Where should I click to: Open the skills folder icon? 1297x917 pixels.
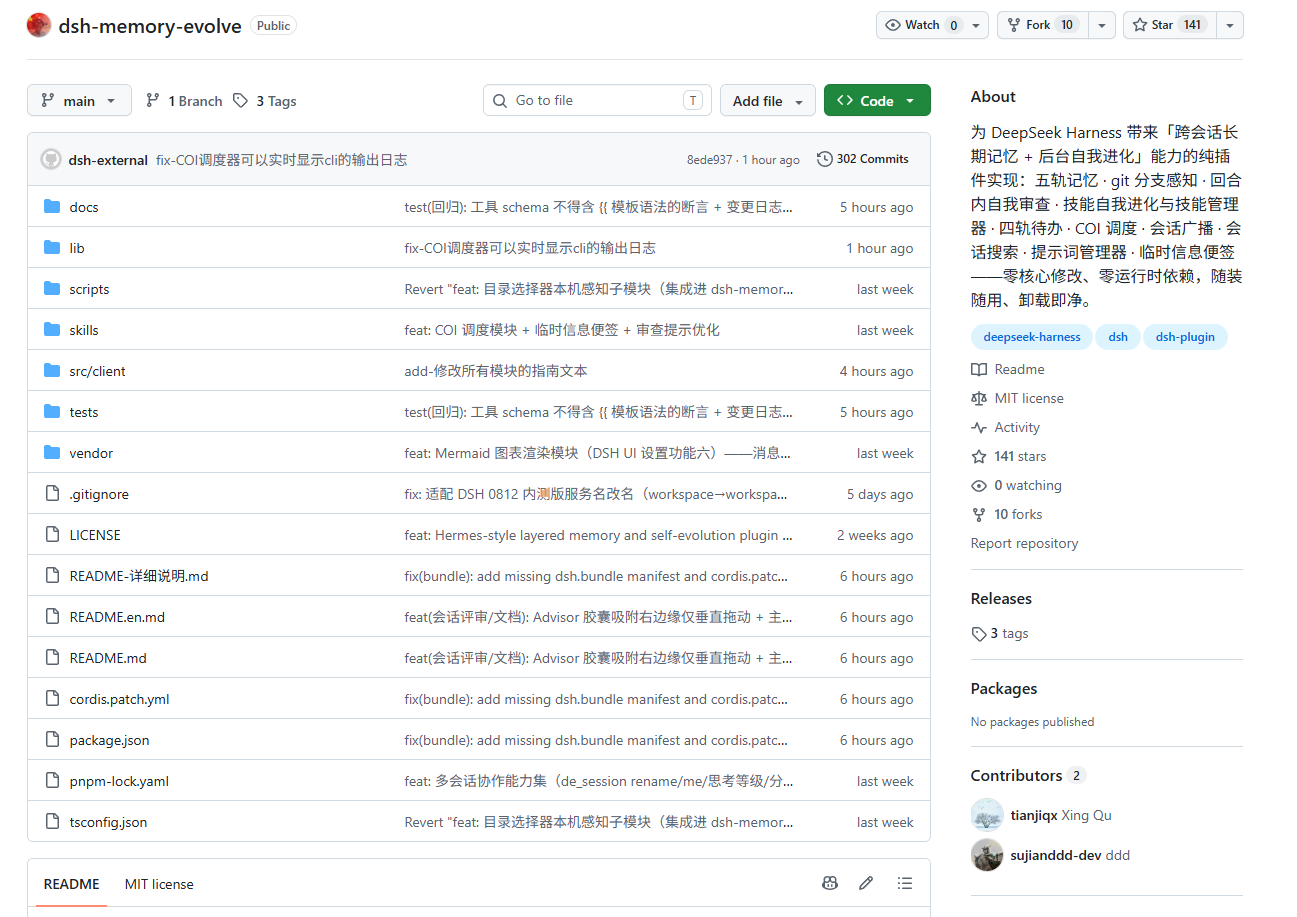pyautogui.click(x=52, y=330)
